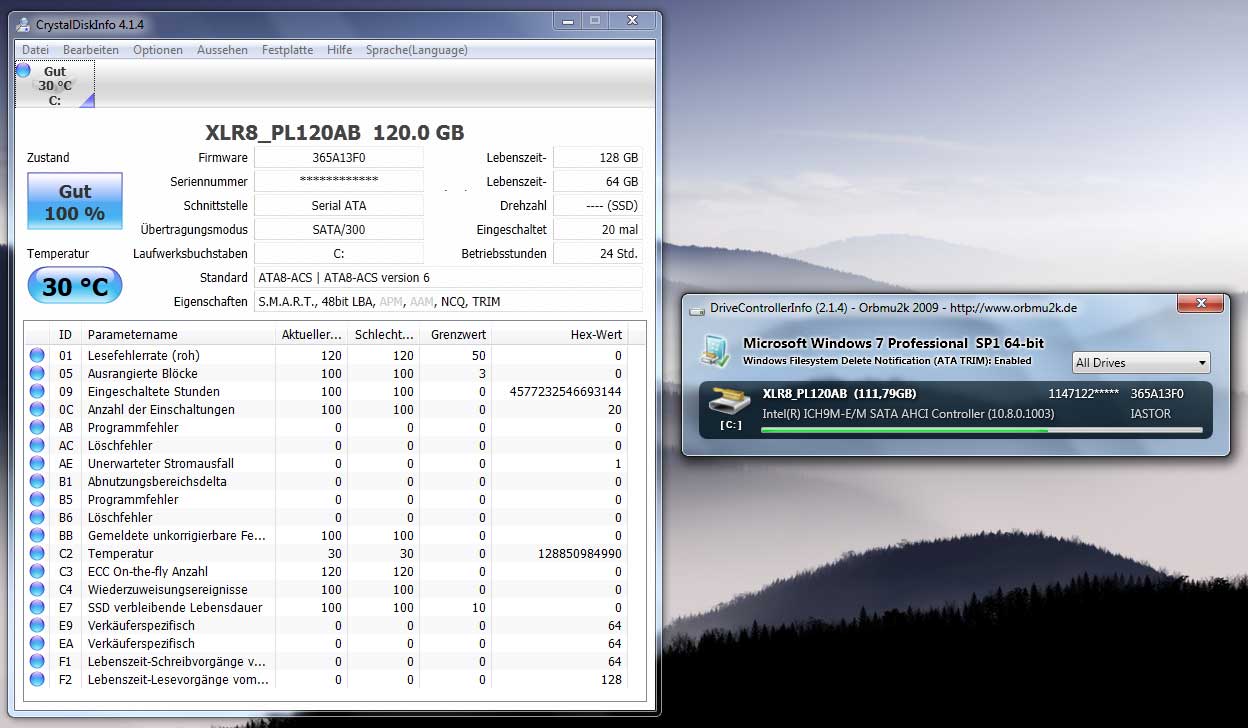
Task: Click the Übertragungsmodus field SATA/300
Action: (339, 229)
